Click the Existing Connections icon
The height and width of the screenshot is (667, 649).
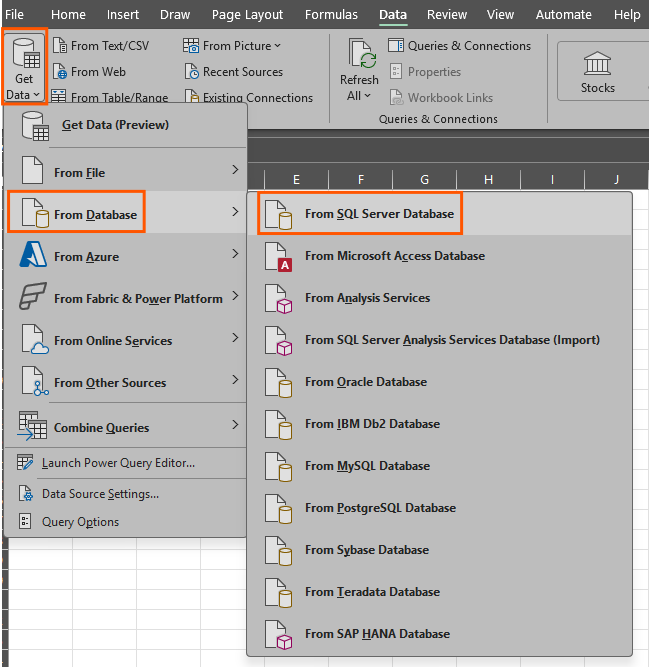191,97
